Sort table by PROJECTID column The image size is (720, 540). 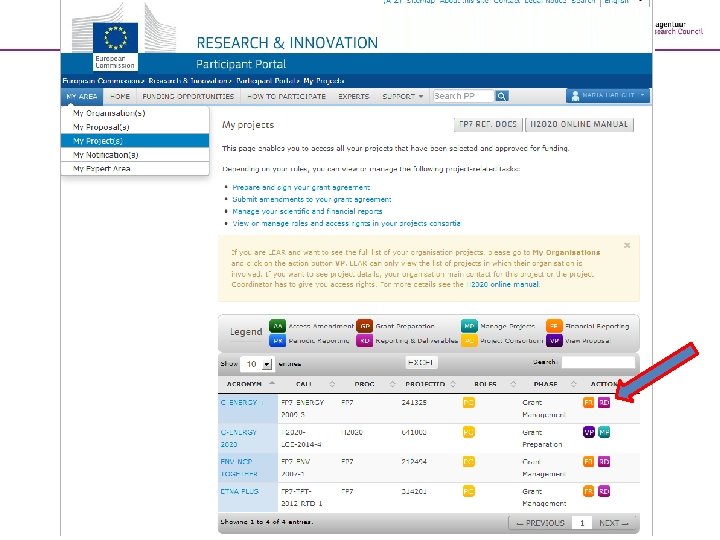[x=429, y=384]
